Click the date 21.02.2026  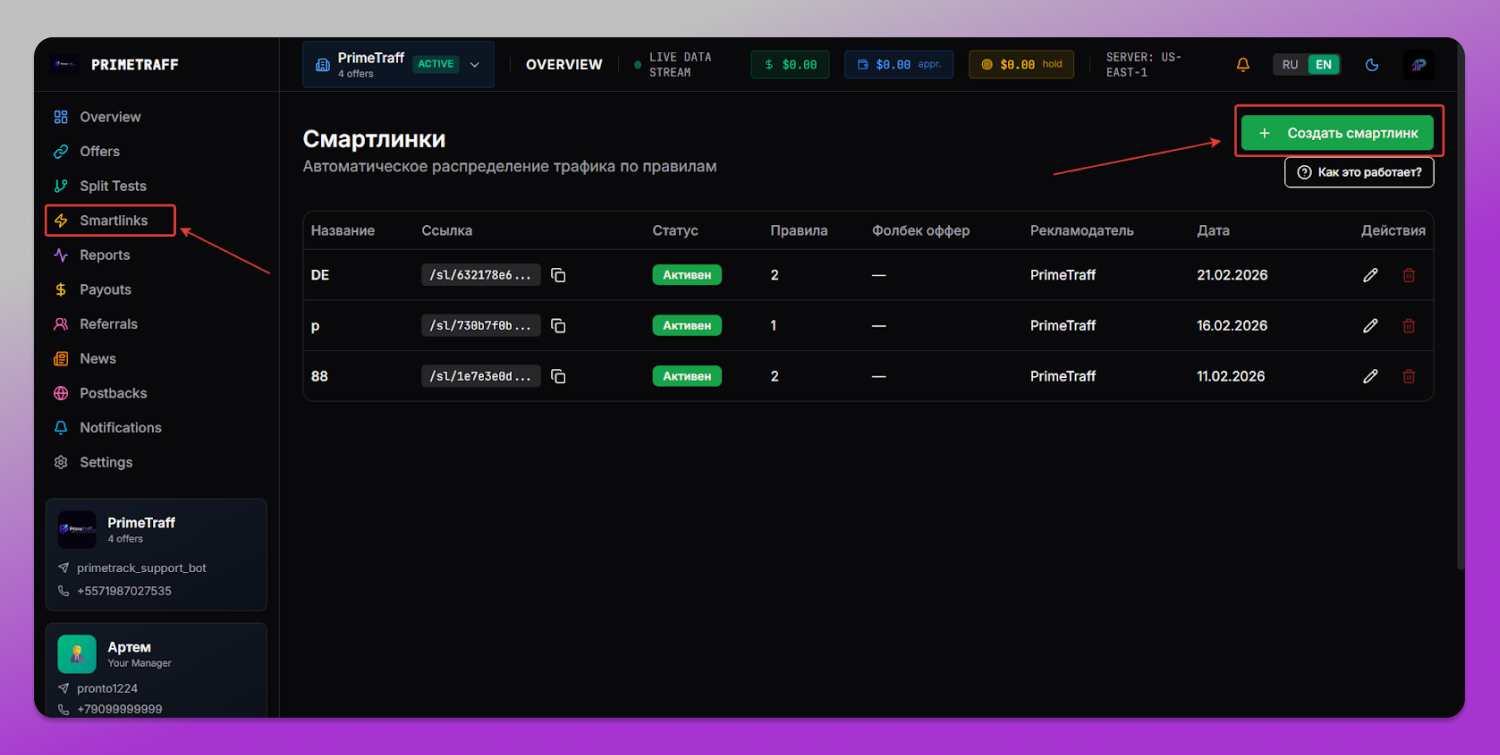1232,275
